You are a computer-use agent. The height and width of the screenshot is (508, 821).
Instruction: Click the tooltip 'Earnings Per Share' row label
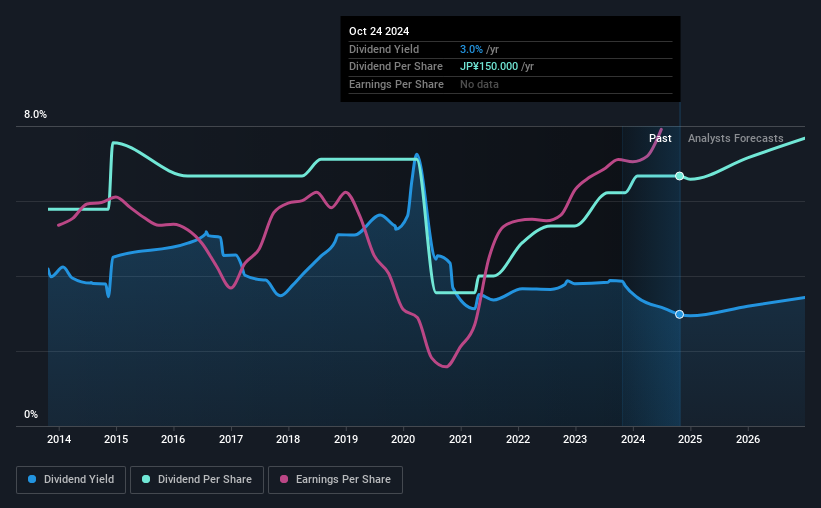coord(396,84)
